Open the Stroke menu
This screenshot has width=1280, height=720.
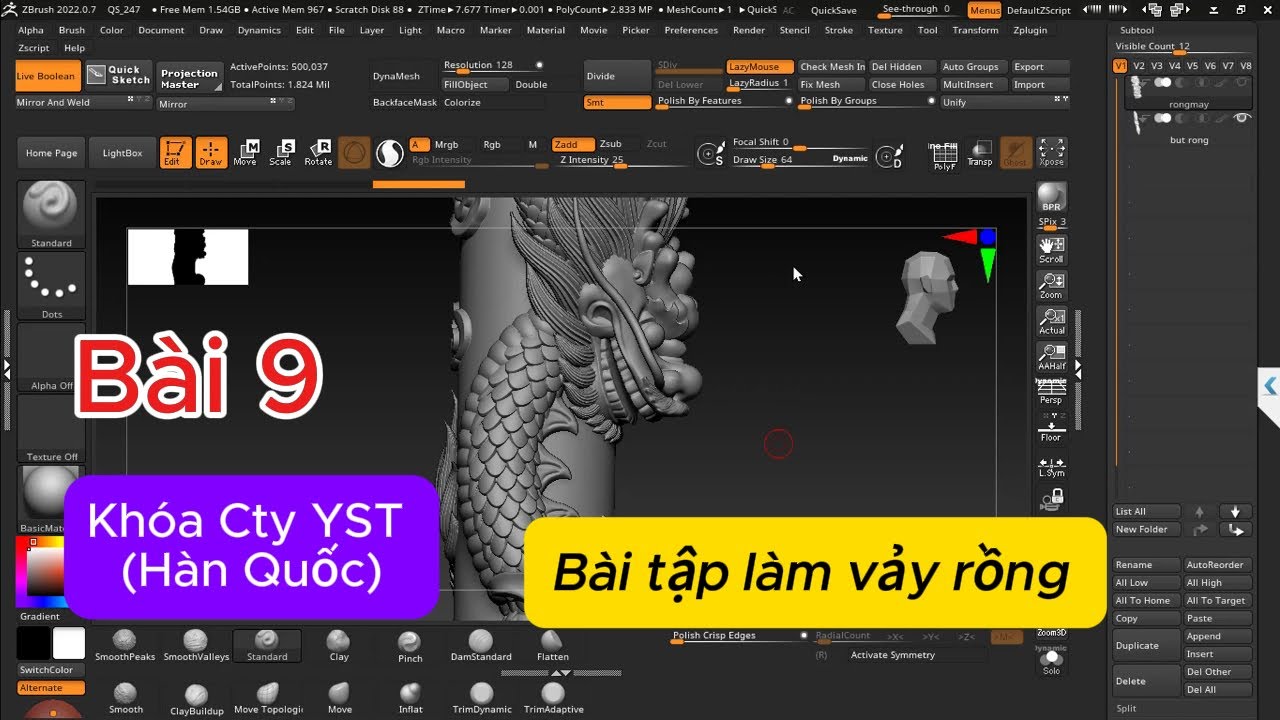click(x=839, y=30)
